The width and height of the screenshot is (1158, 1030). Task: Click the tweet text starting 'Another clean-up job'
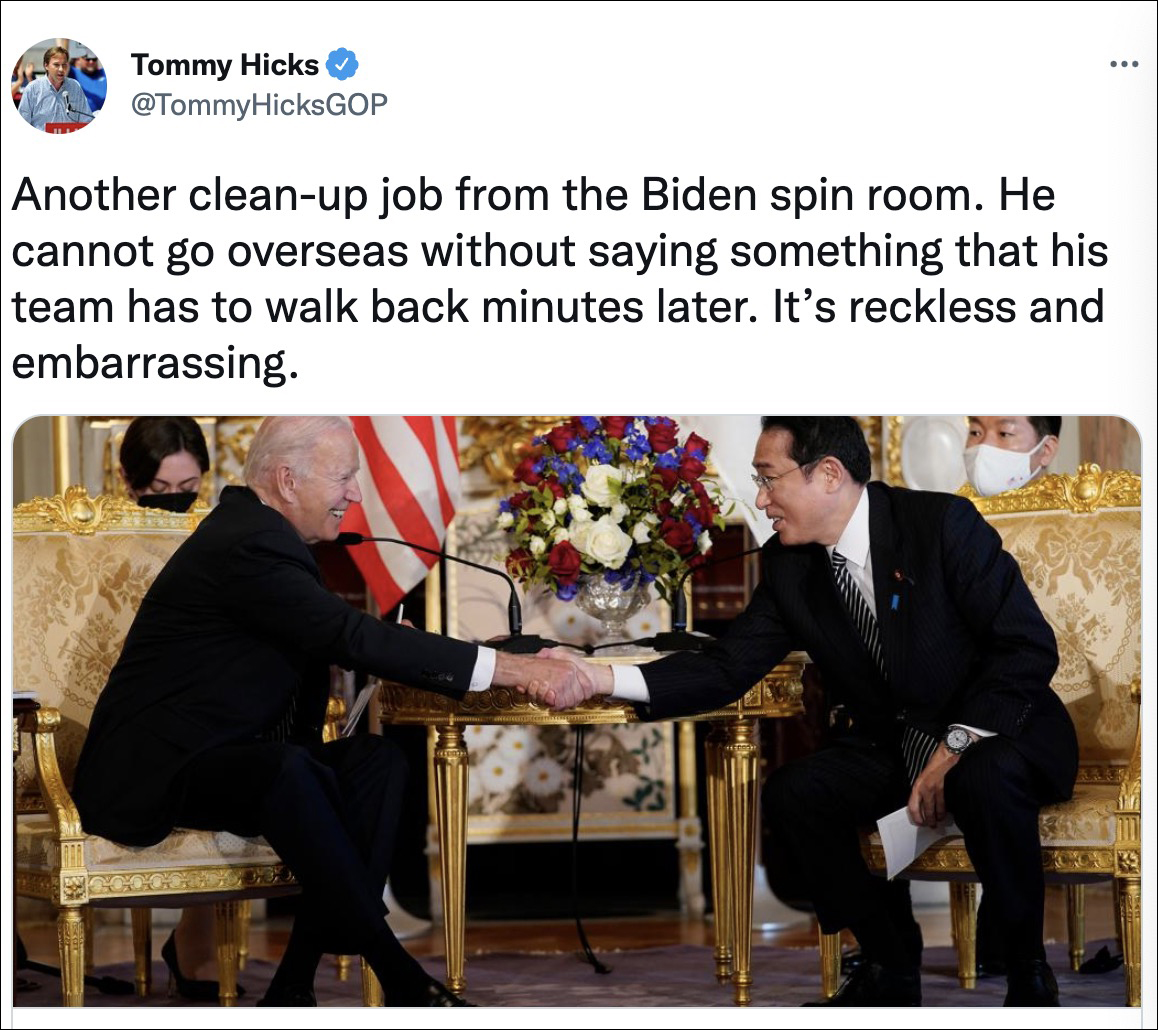point(559,279)
